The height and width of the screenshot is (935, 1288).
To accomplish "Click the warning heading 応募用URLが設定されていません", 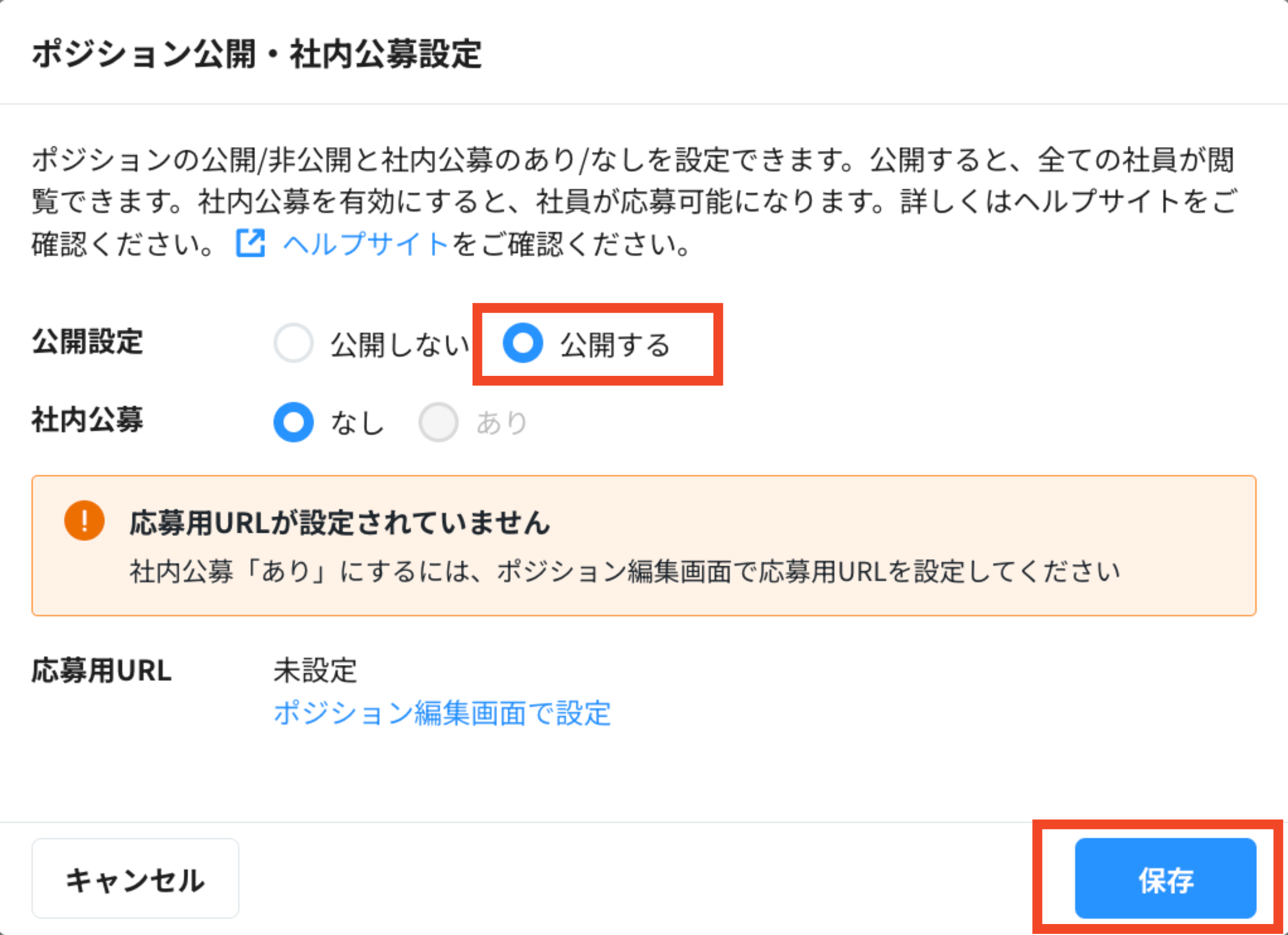I will 340,522.
